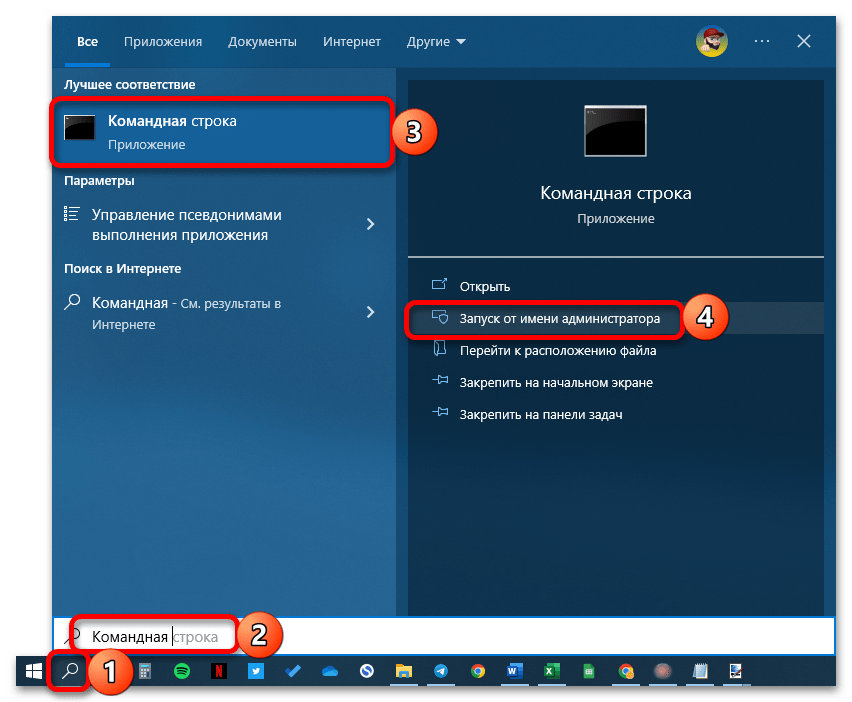Open File Explorer folder icon in taskbar
The image size is (852, 702).
click(x=404, y=671)
